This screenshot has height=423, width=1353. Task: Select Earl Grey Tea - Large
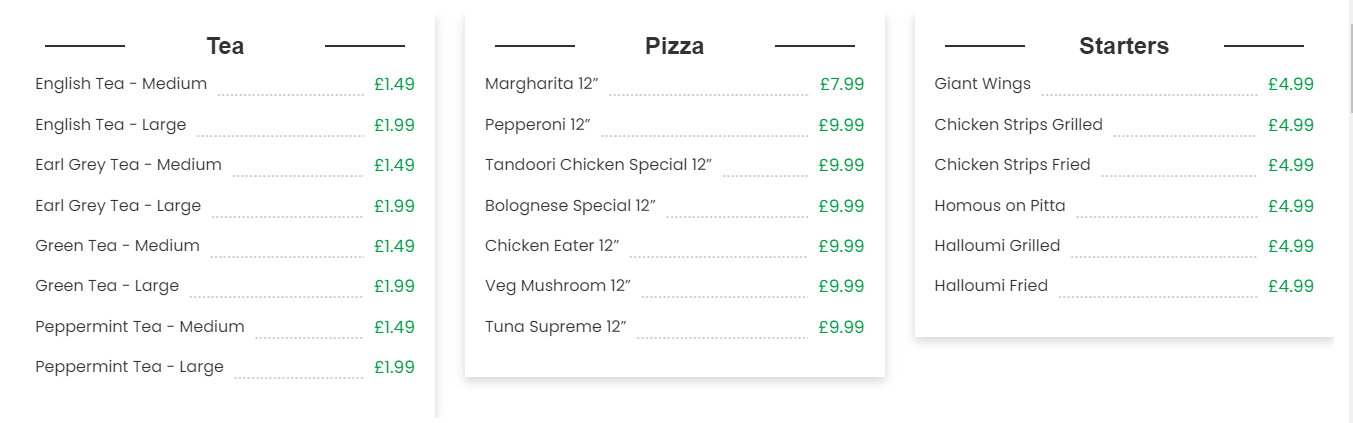118,206
